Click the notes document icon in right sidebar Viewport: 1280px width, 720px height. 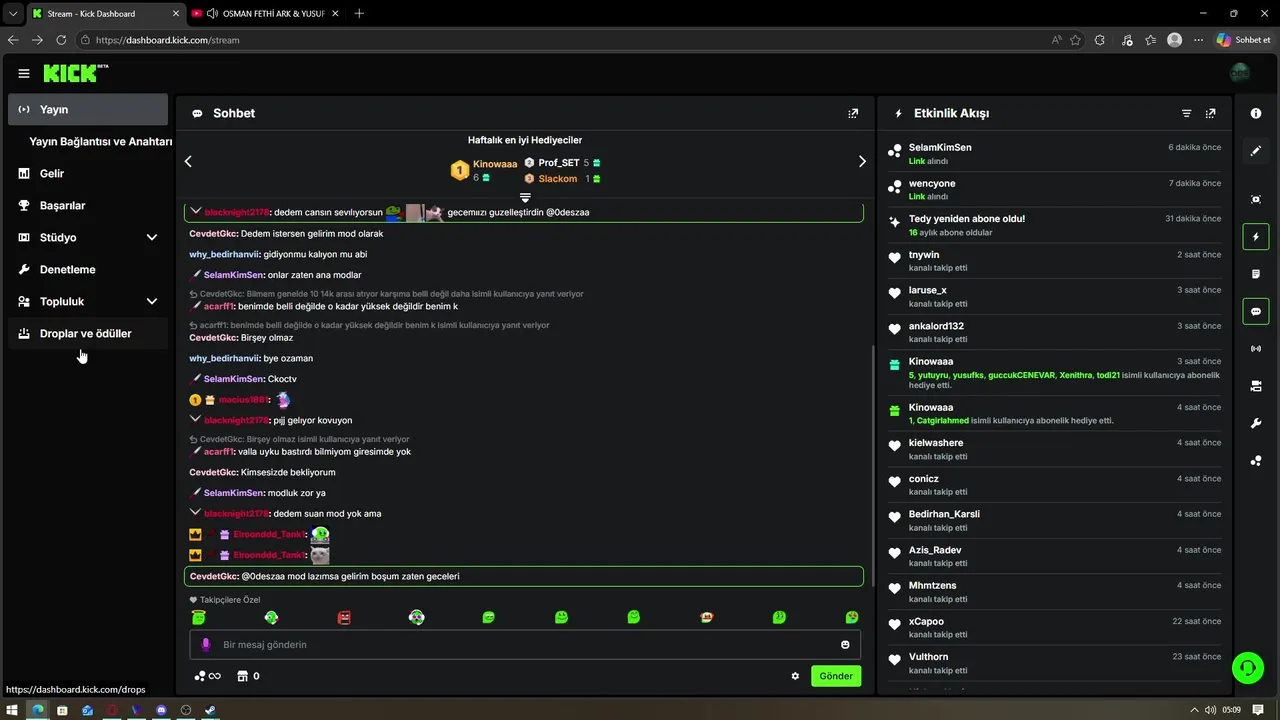[x=1256, y=274]
